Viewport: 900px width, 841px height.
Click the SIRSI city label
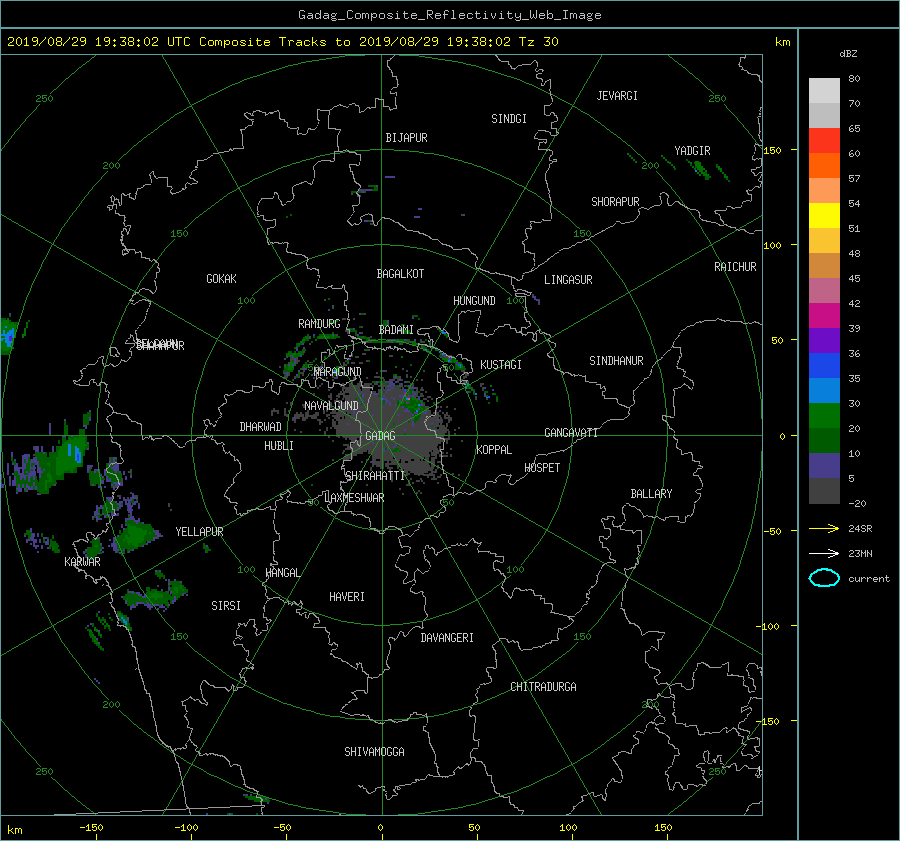point(226,606)
